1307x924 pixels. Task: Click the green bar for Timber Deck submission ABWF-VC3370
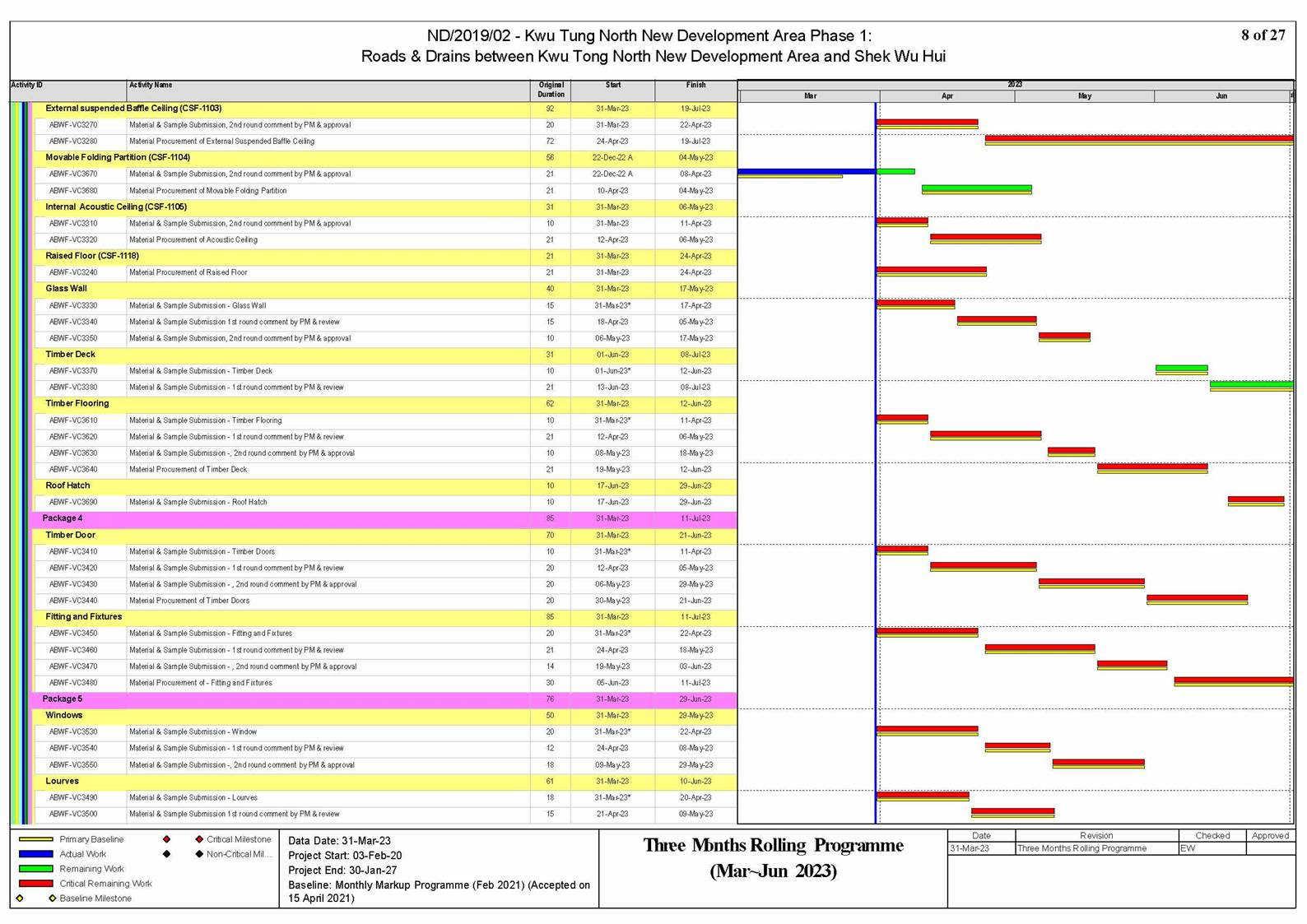tap(1181, 369)
